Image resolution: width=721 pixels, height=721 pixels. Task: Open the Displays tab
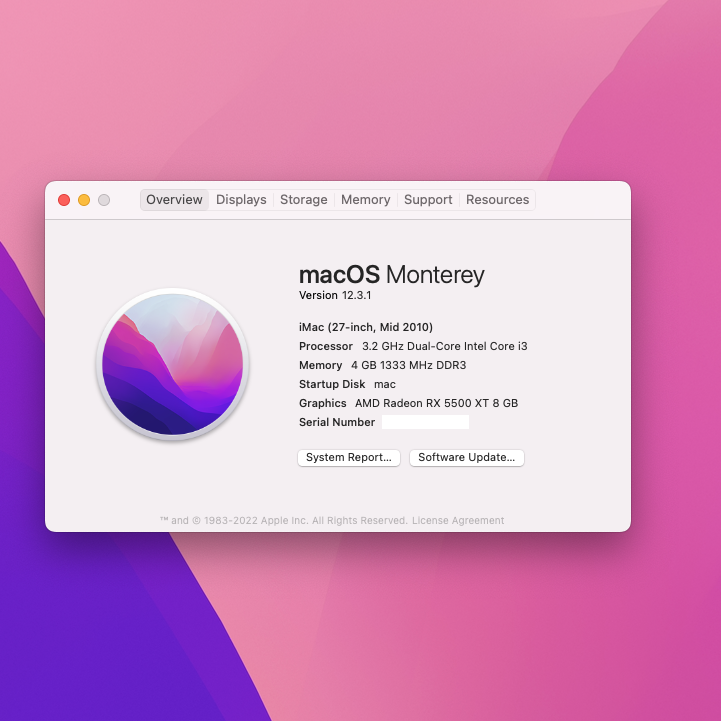click(241, 200)
